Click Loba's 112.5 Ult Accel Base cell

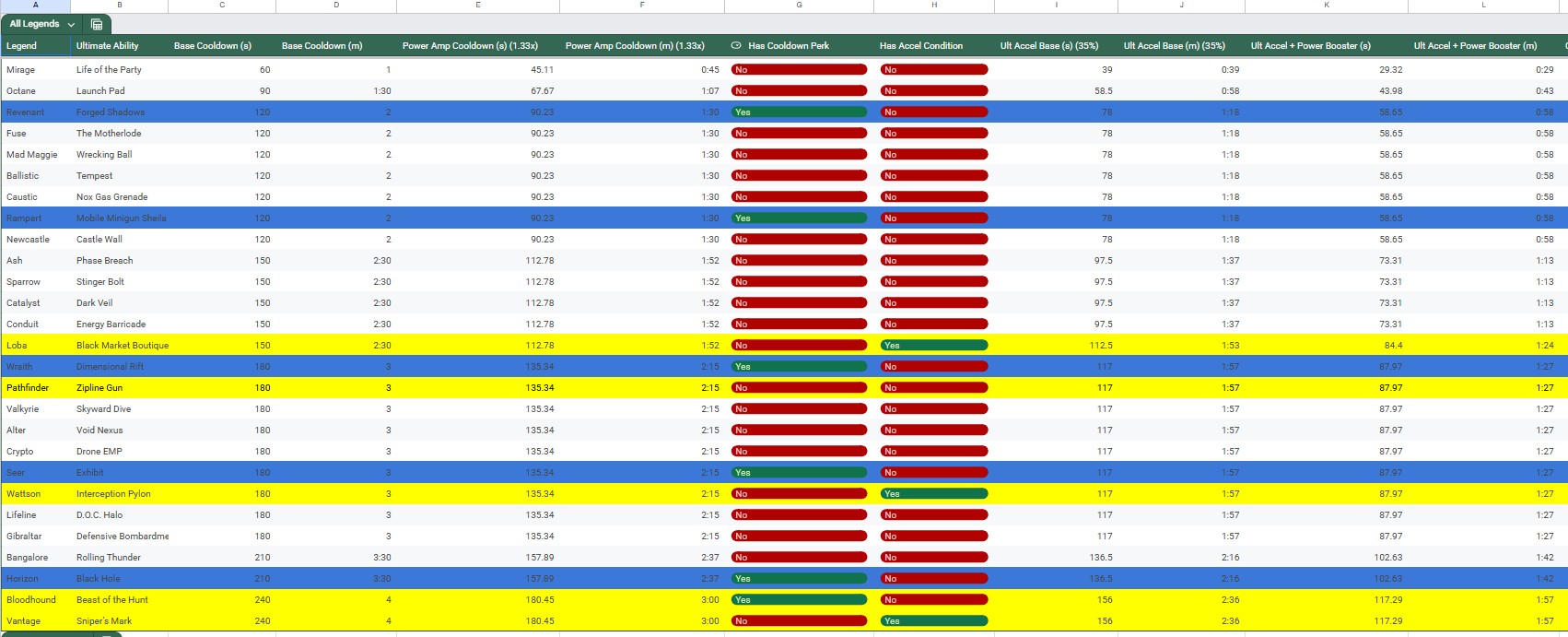1057,345
